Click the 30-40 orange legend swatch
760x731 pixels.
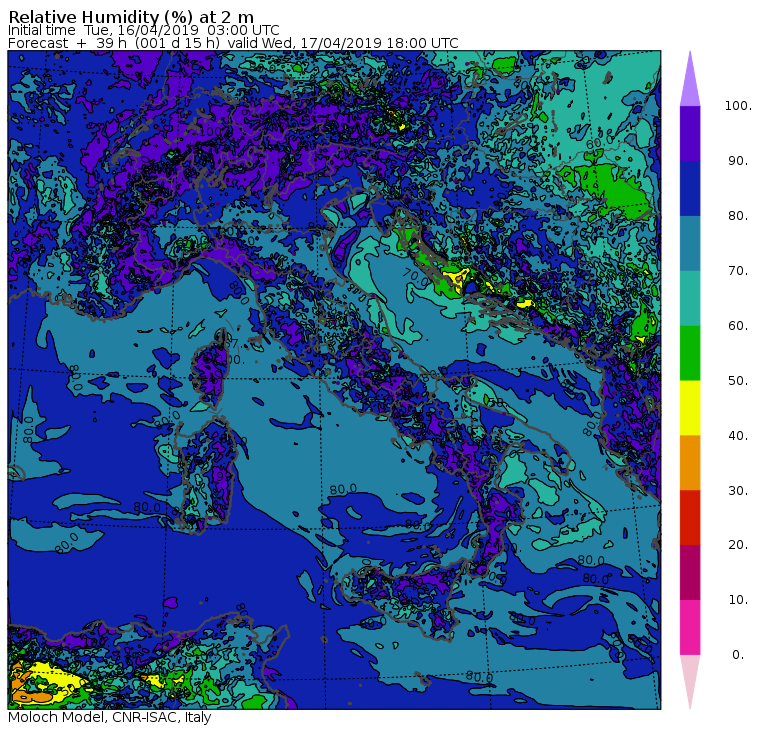(x=690, y=462)
